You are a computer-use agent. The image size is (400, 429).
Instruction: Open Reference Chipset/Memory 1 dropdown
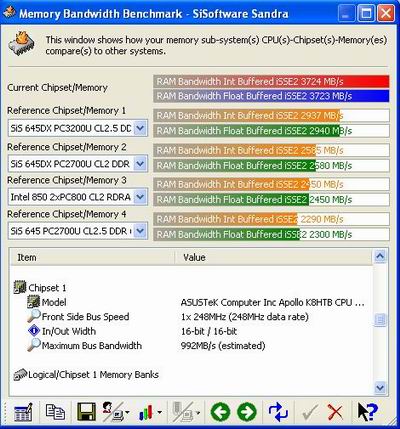(140, 128)
